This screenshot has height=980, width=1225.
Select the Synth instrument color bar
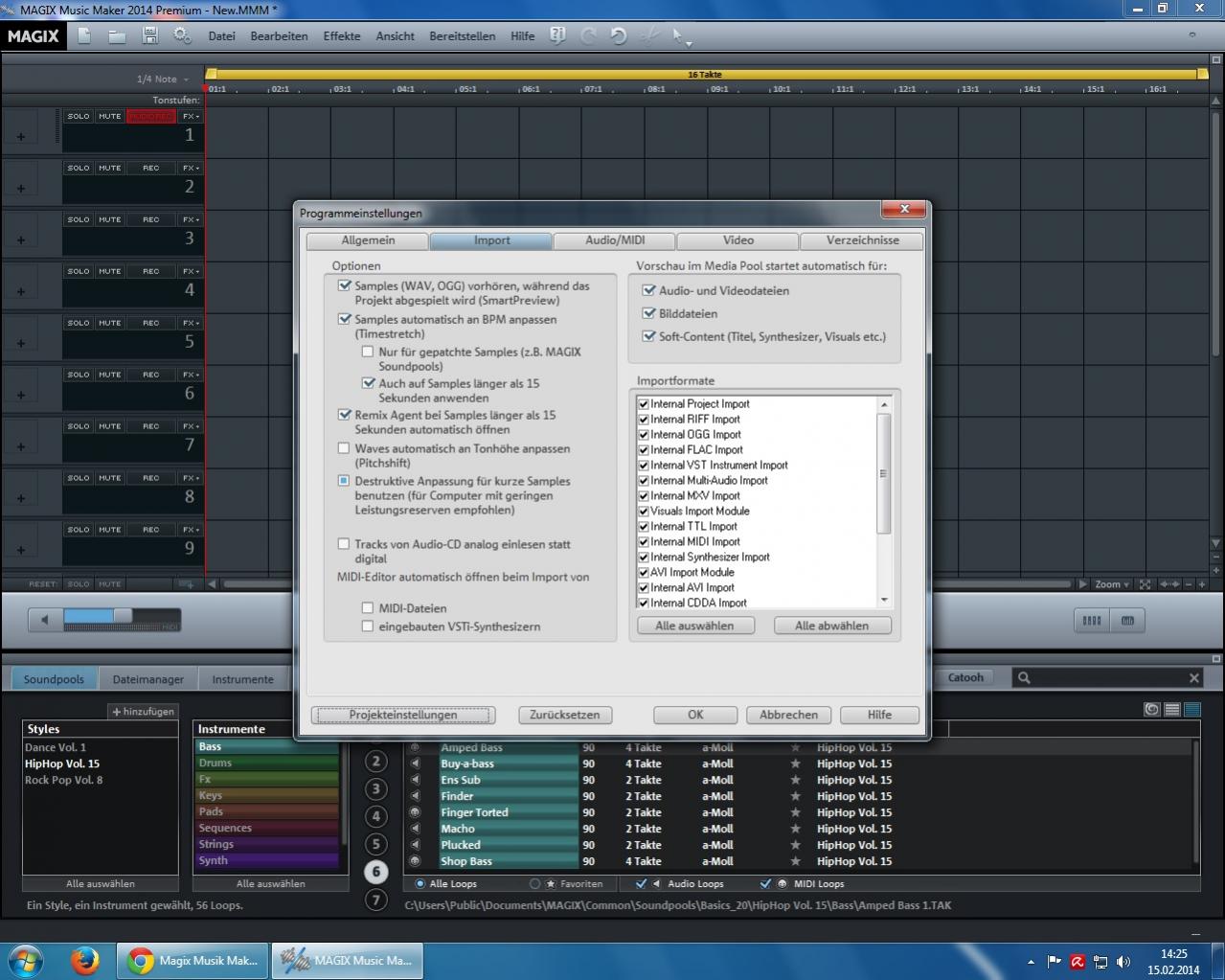click(x=267, y=860)
